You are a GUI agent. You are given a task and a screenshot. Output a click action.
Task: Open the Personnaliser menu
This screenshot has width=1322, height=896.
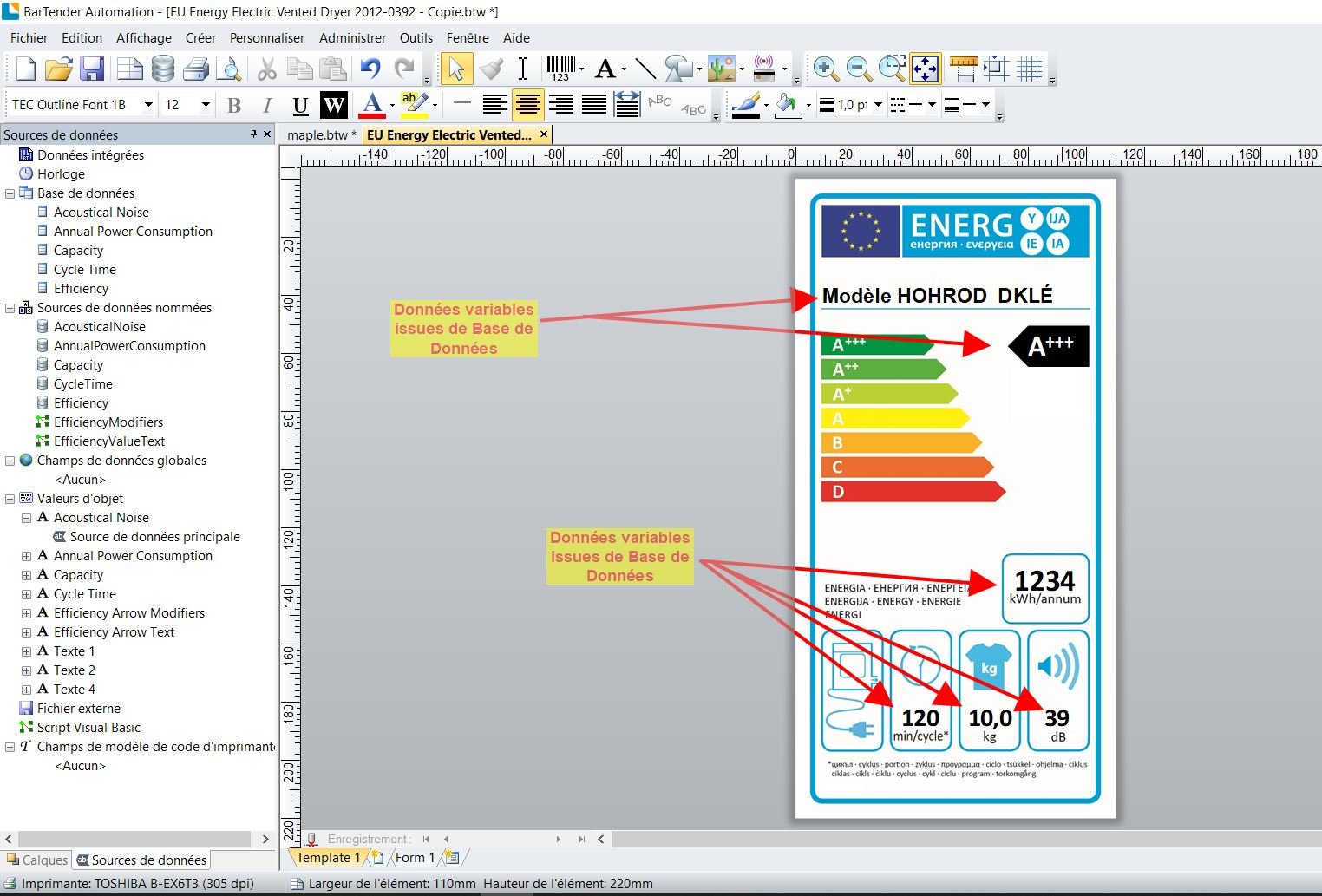[267, 38]
